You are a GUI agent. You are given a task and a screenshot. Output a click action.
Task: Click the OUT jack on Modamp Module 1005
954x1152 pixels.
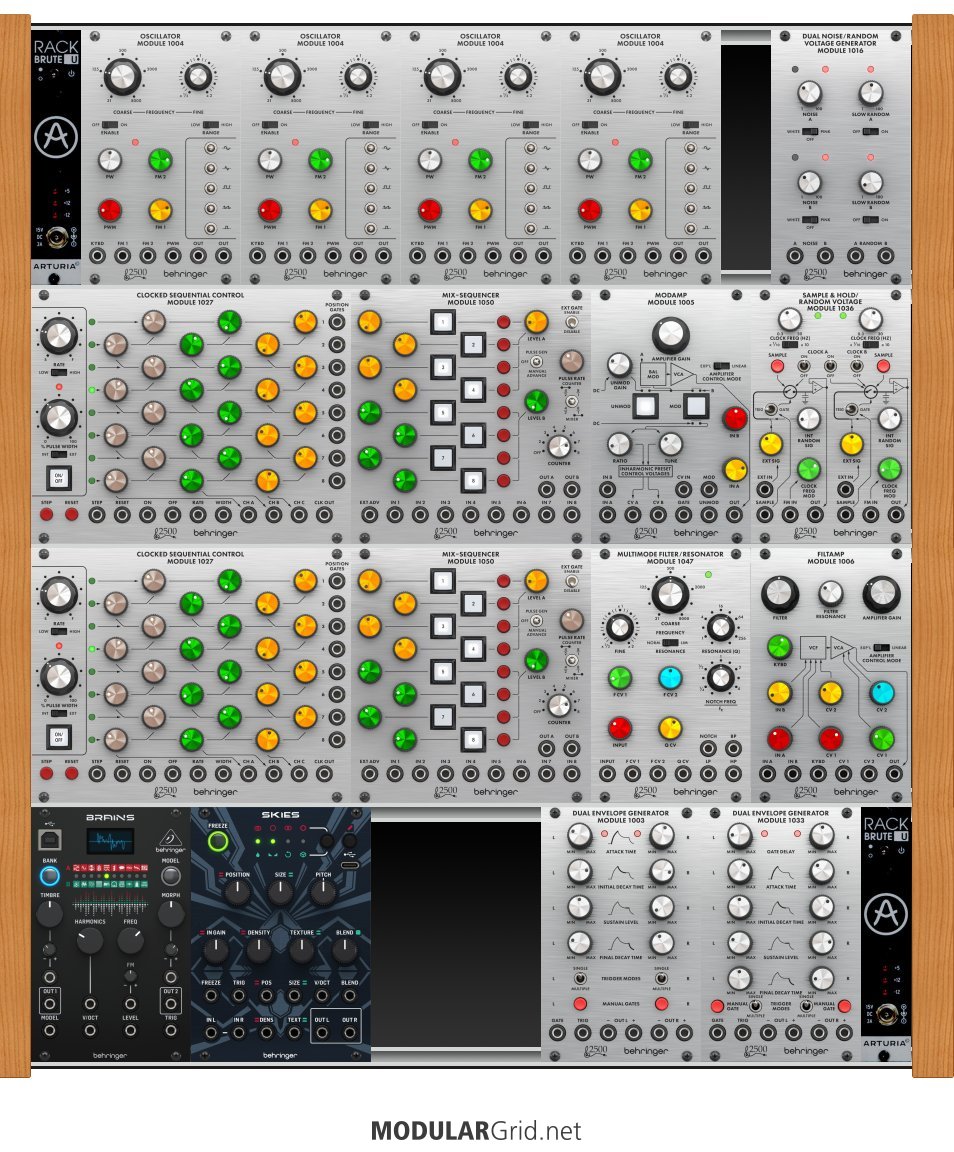[734, 514]
